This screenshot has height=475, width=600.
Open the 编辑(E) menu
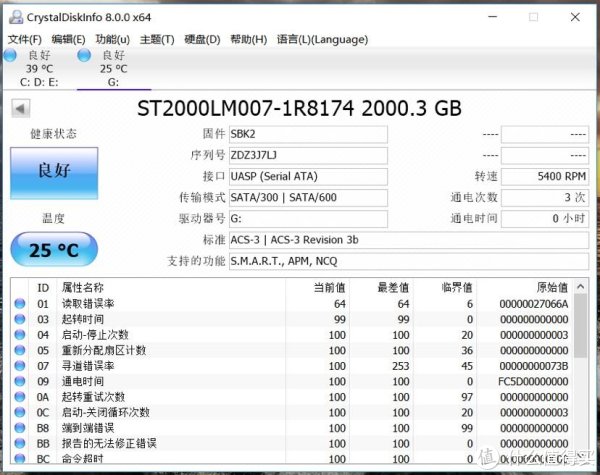coord(68,39)
